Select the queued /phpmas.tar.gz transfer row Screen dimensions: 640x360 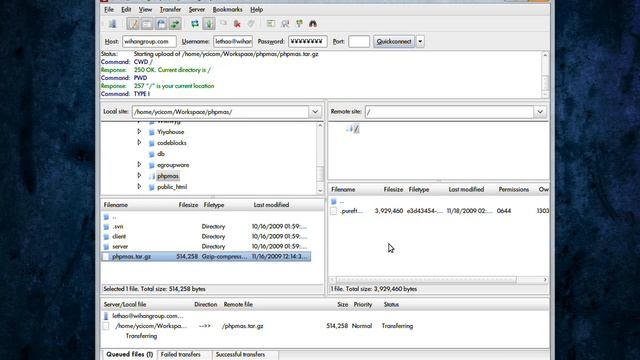pyautogui.click(x=324, y=326)
